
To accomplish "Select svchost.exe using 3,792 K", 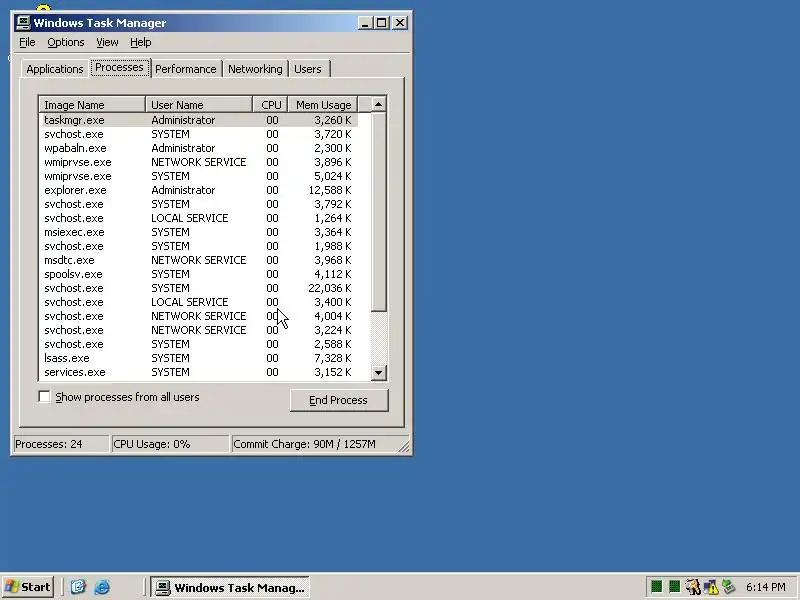I will [x=198, y=204].
